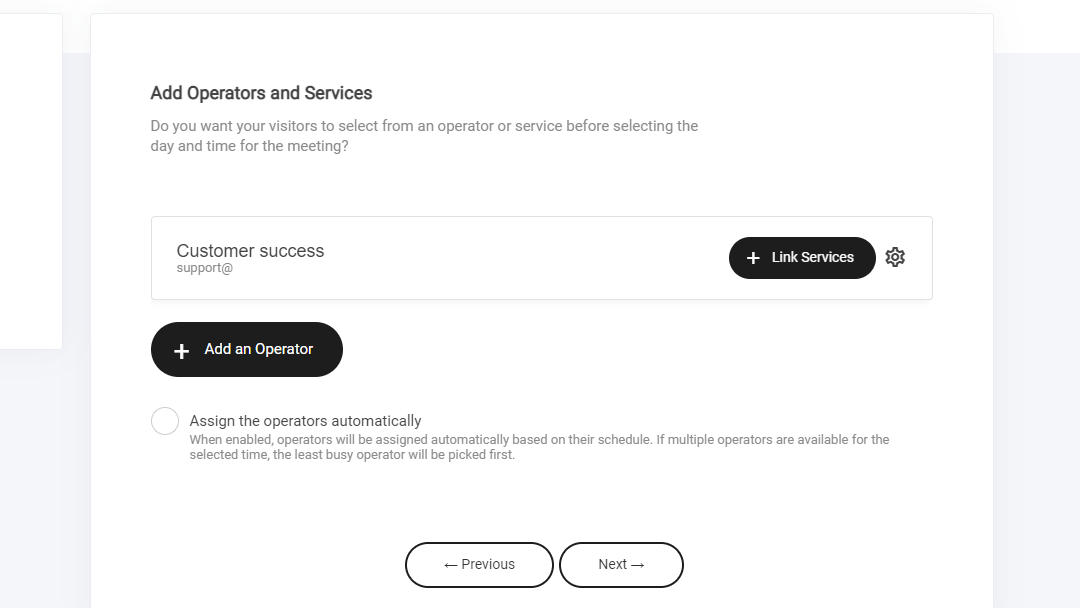Click the question text about selecting operator or service
This screenshot has height=608, width=1080.
click(424, 136)
